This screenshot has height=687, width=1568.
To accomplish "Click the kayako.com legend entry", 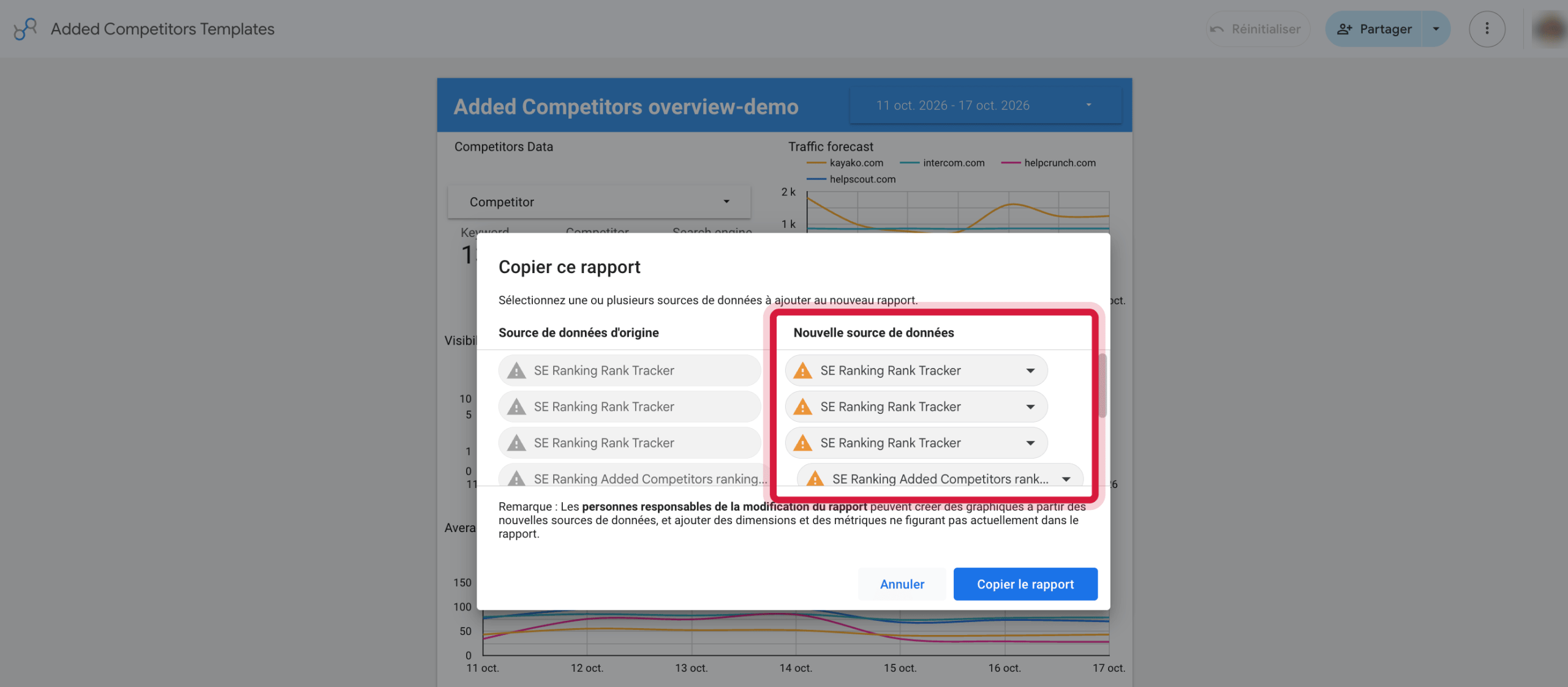I will 845,163.
